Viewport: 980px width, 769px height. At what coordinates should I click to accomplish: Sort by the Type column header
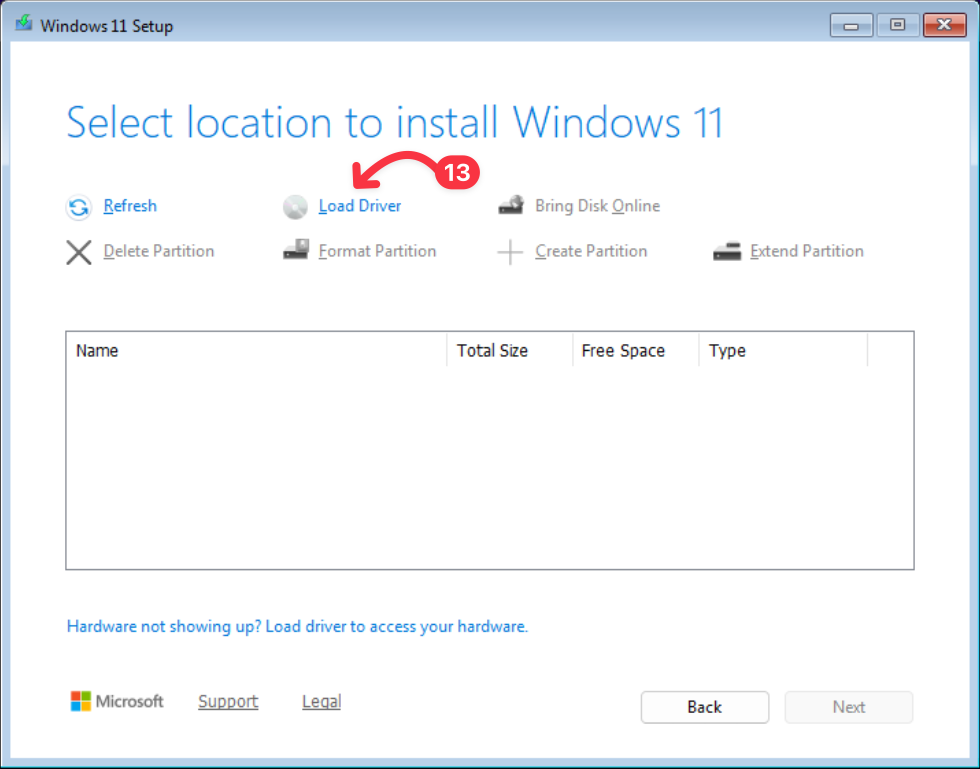click(782, 351)
